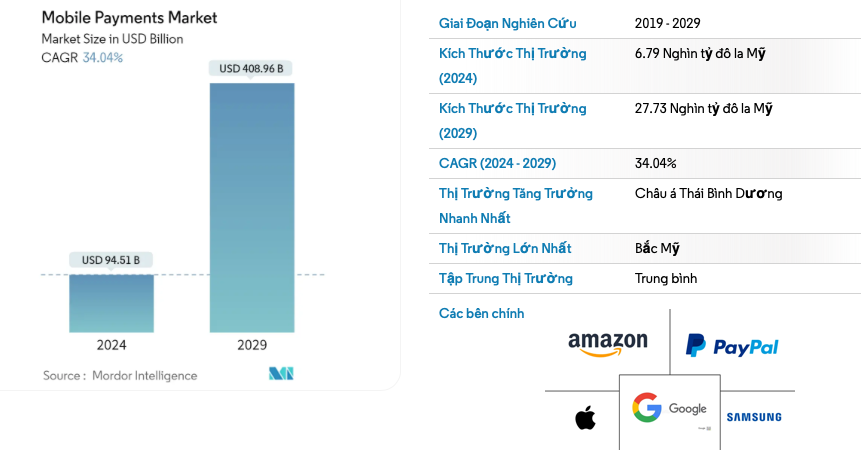The width and height of the screenshot is (863, 454).
Task: Click the Source: Mordor Intelligence text
Action: coord(120,375)
